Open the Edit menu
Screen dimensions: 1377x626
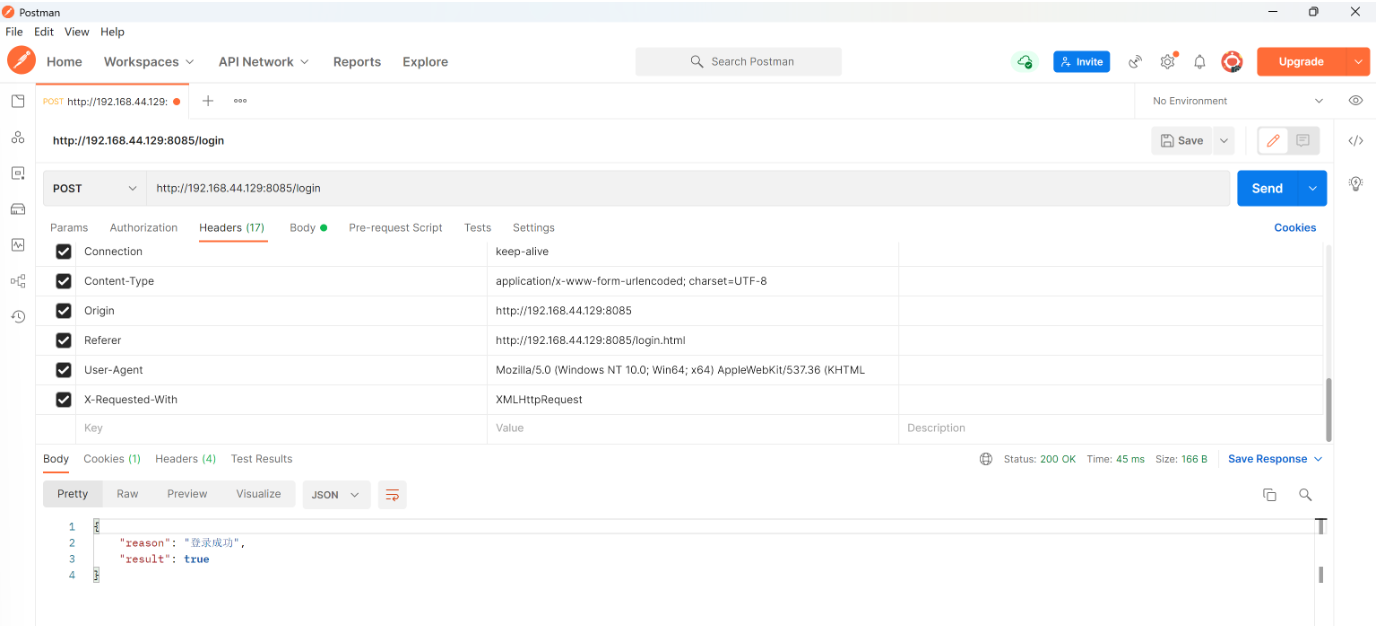[44, 32]
